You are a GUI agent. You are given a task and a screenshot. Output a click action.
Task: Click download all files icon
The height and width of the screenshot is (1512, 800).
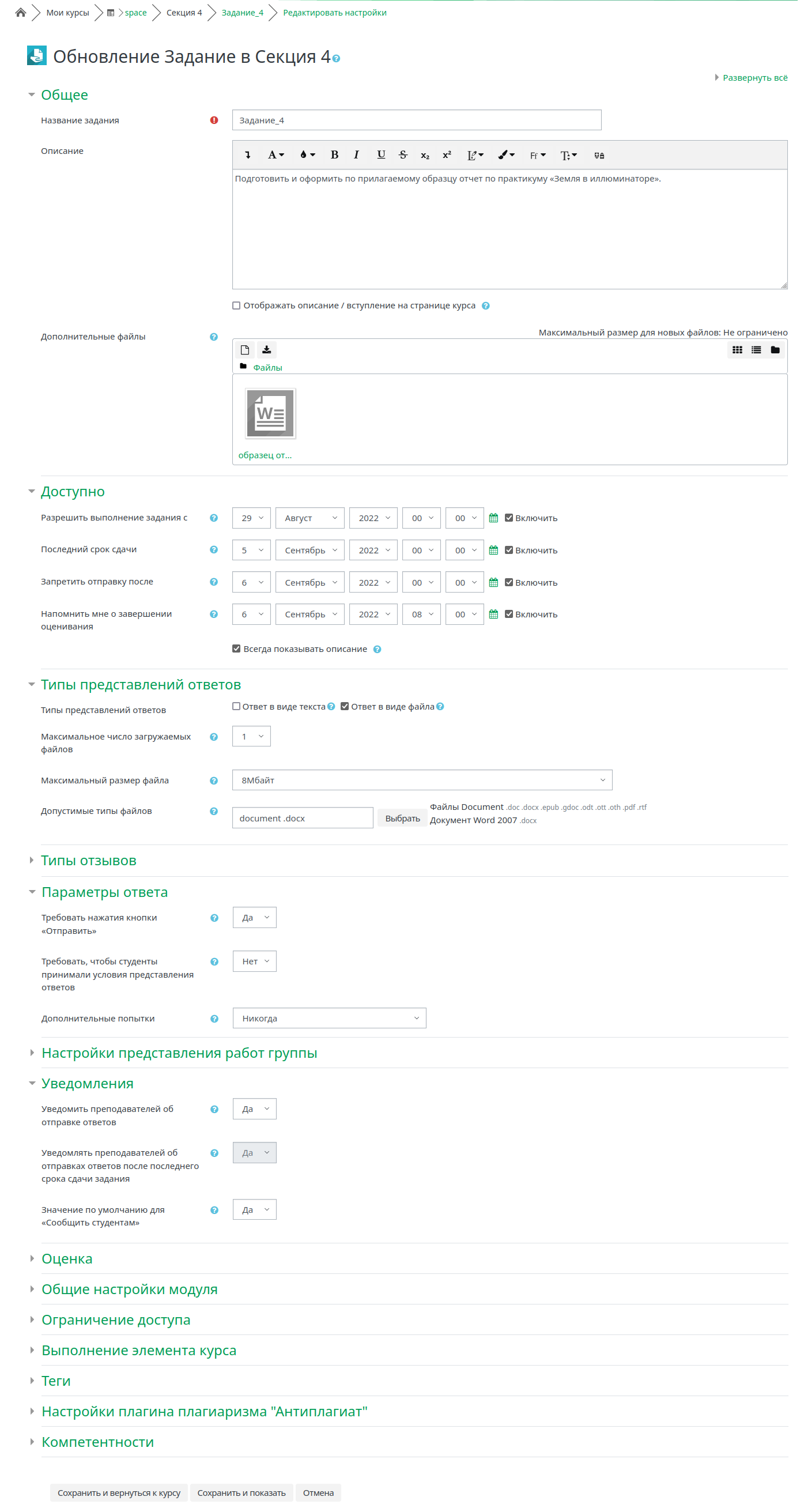point(266,350)
